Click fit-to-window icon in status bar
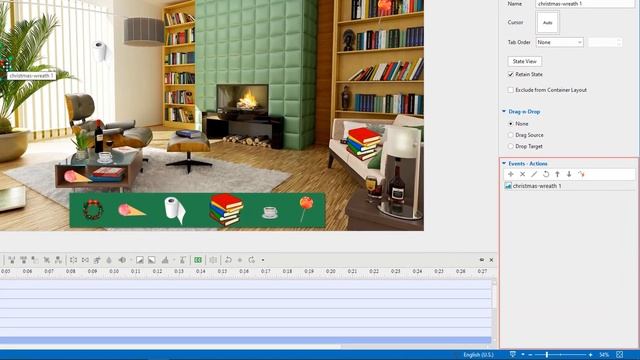Screen dimensions: 640x360 (x=620, y=355)
